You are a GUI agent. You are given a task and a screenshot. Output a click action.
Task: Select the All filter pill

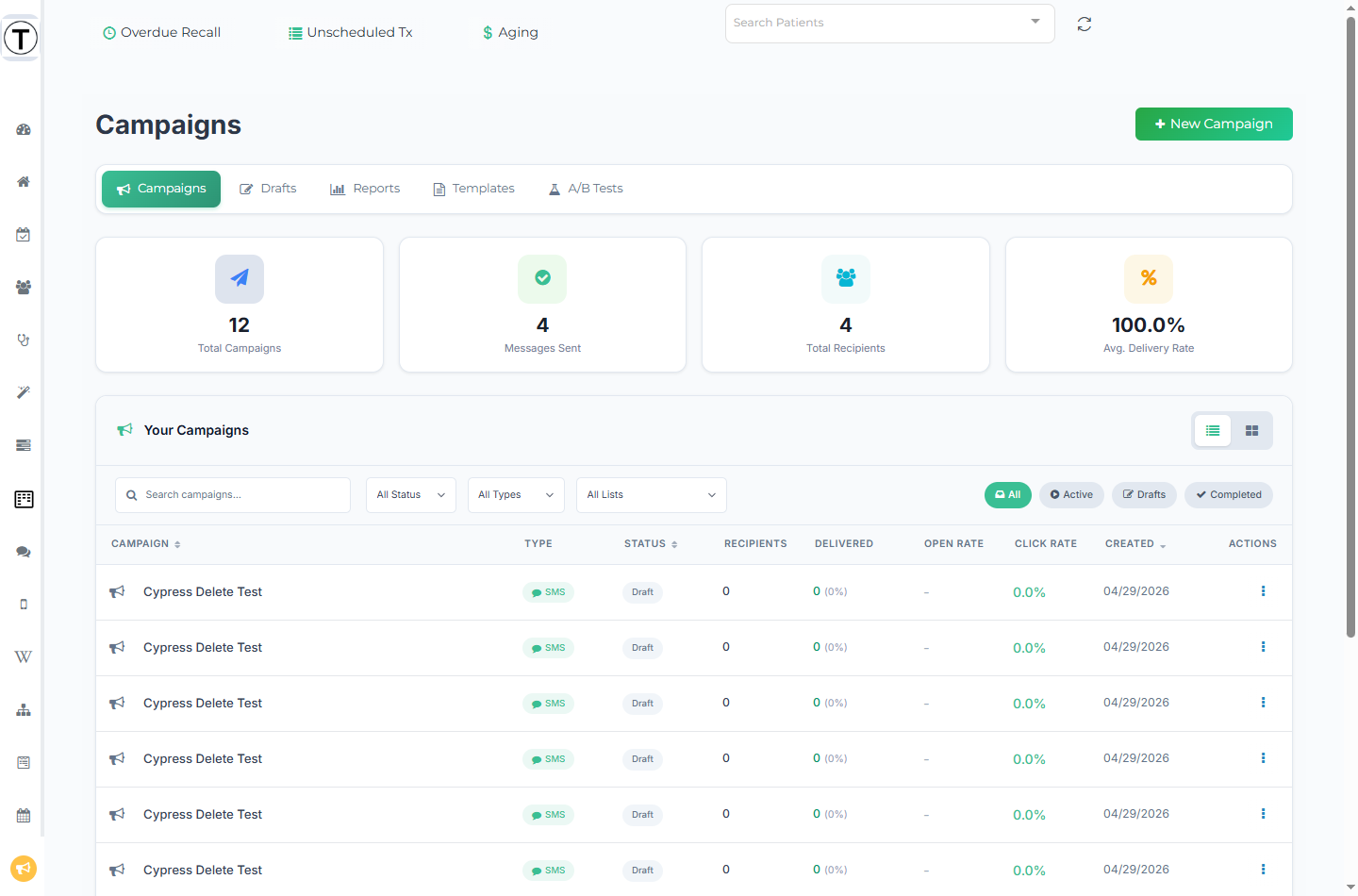[1008, 495]
